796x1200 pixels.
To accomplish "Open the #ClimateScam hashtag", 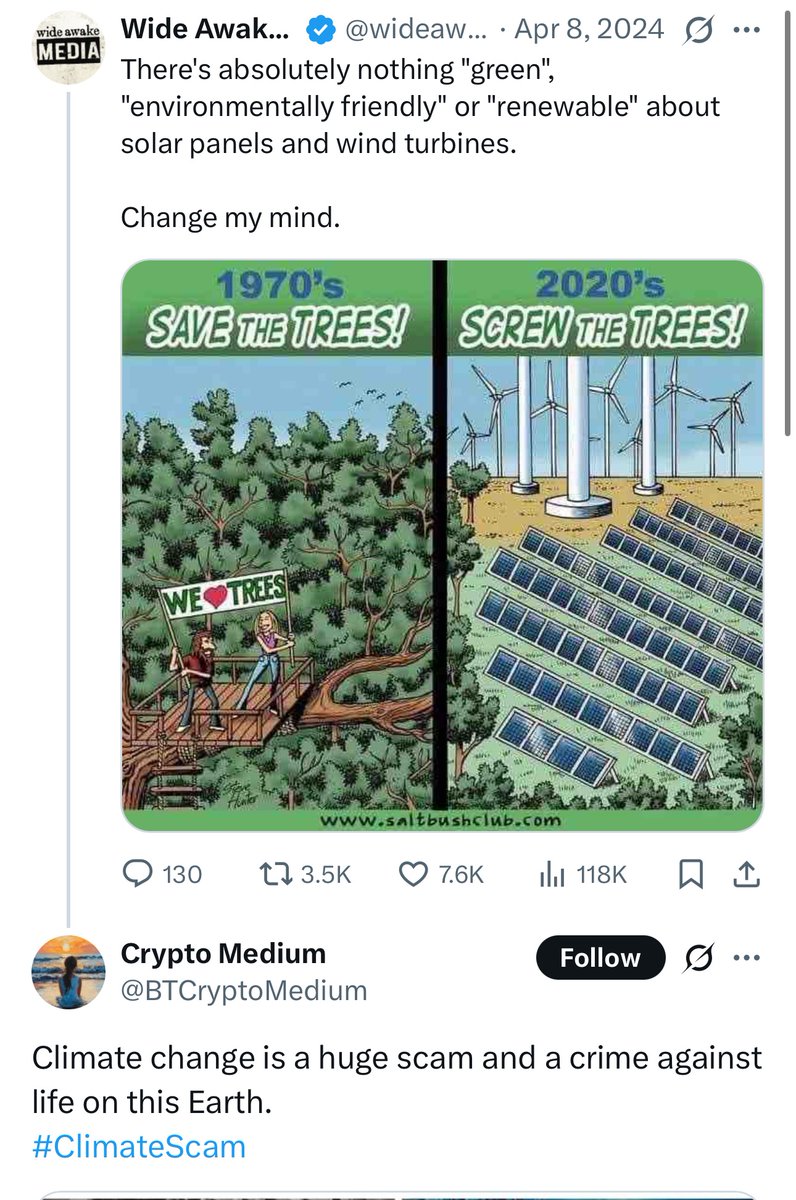I will click(x=139, y=1146).
